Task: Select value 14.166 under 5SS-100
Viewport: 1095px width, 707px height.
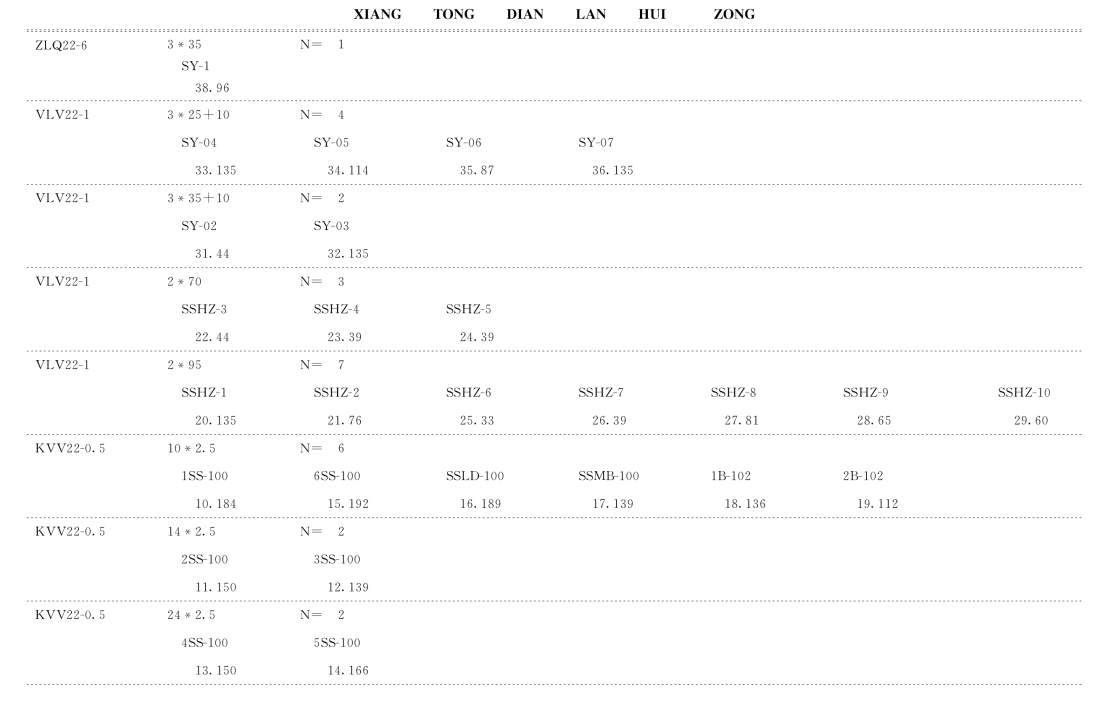Action: tap(348, 671)
